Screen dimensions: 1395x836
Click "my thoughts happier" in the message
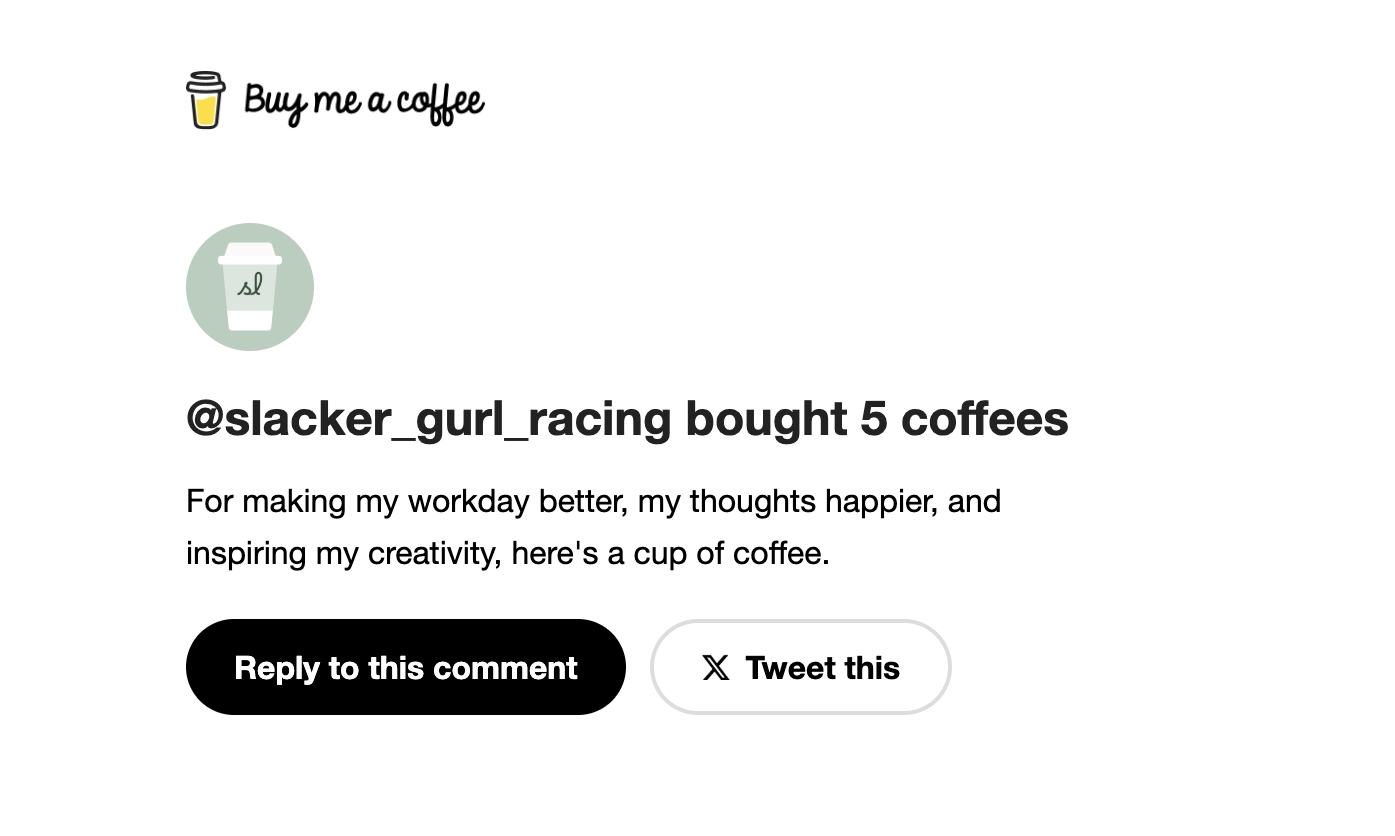[787, 501]
